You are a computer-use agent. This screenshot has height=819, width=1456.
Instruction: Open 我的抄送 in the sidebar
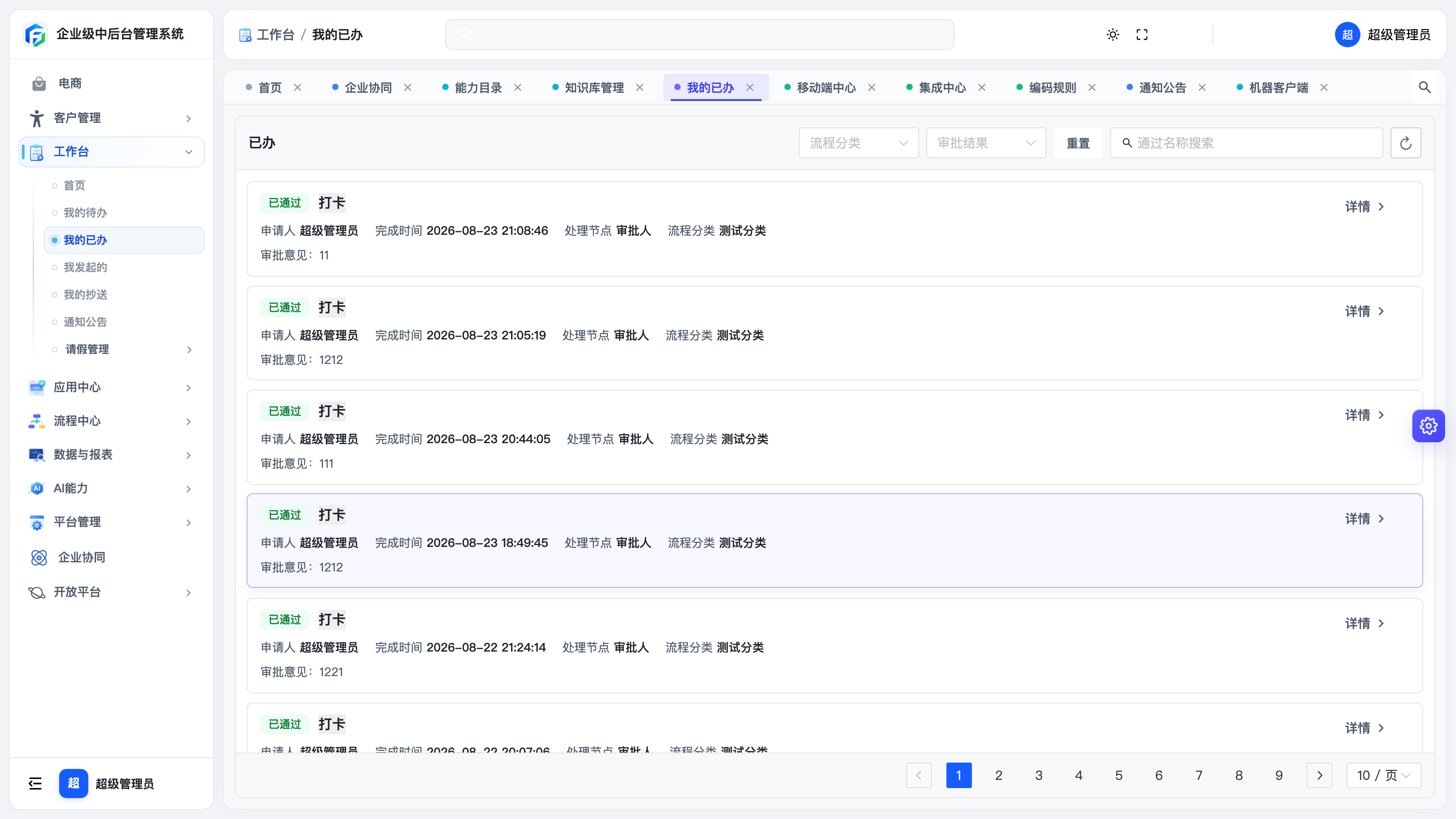click(86, 294)
